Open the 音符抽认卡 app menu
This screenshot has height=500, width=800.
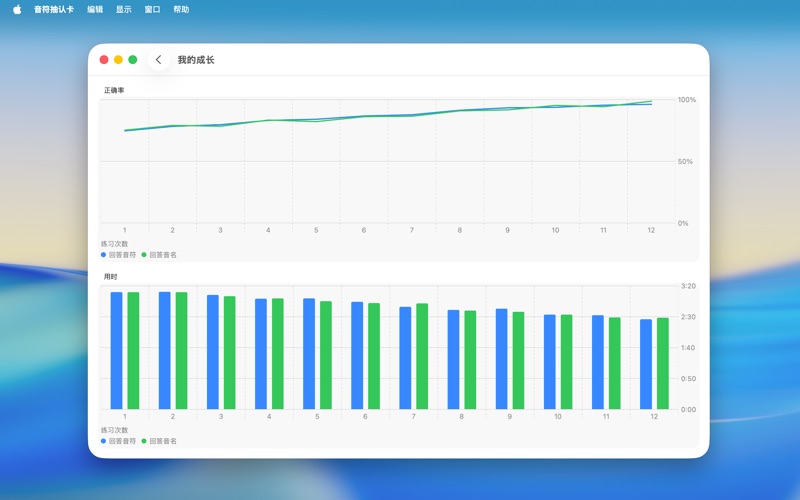coord(54,9)
